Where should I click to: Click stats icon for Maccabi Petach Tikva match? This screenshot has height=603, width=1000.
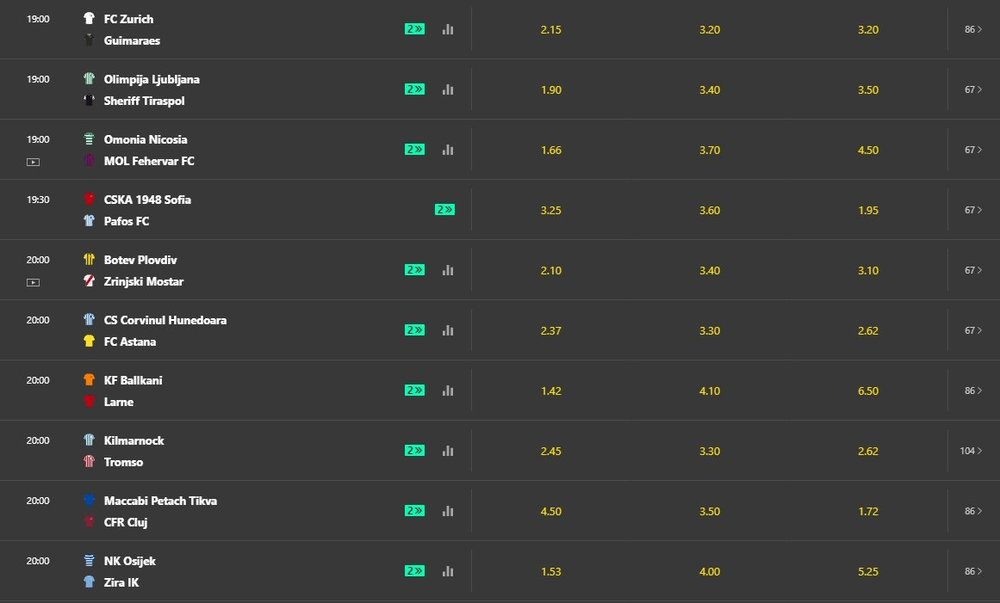pyautogui.click(x=447, y=511)
